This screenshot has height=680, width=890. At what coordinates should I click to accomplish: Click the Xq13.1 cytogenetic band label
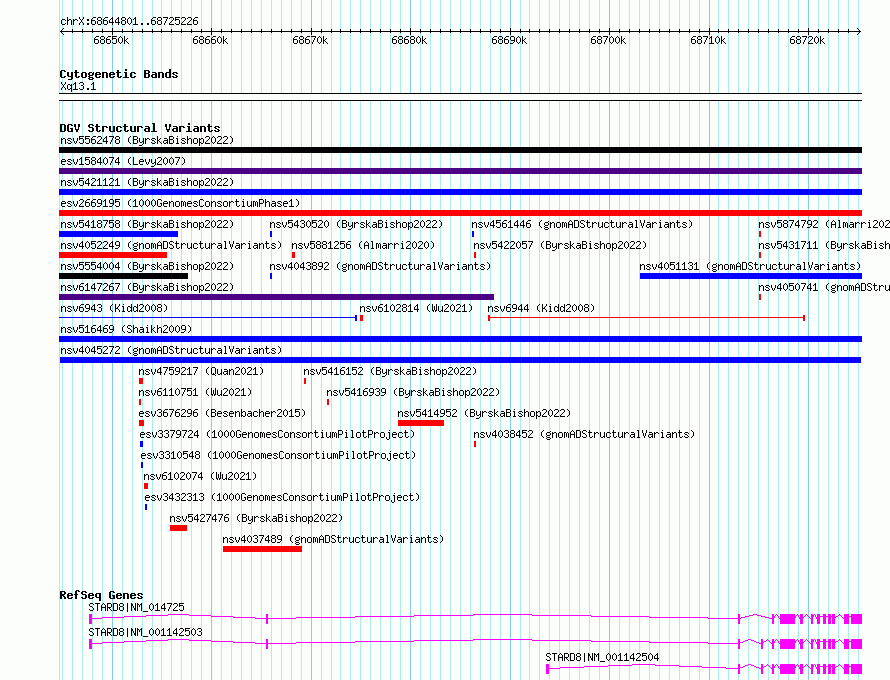[x=78, y=86]
